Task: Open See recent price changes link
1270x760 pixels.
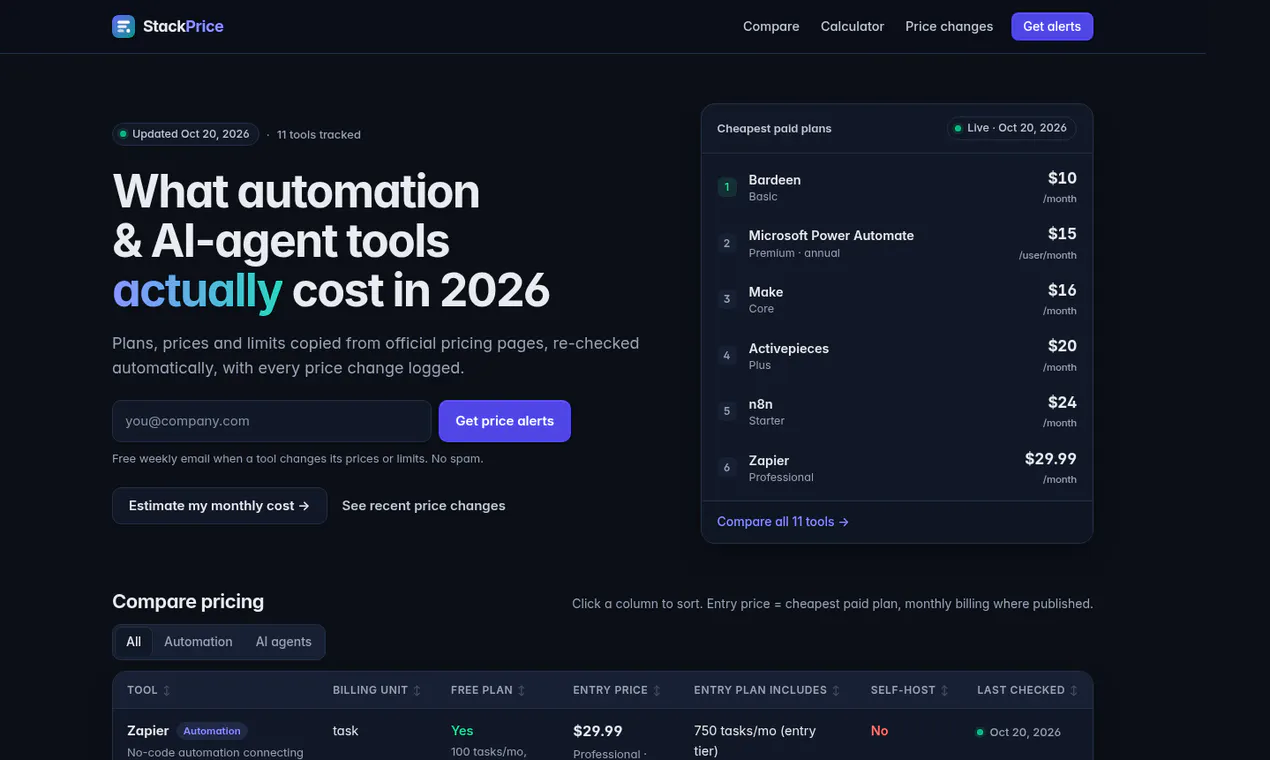Action: click(x=424, y=506)
